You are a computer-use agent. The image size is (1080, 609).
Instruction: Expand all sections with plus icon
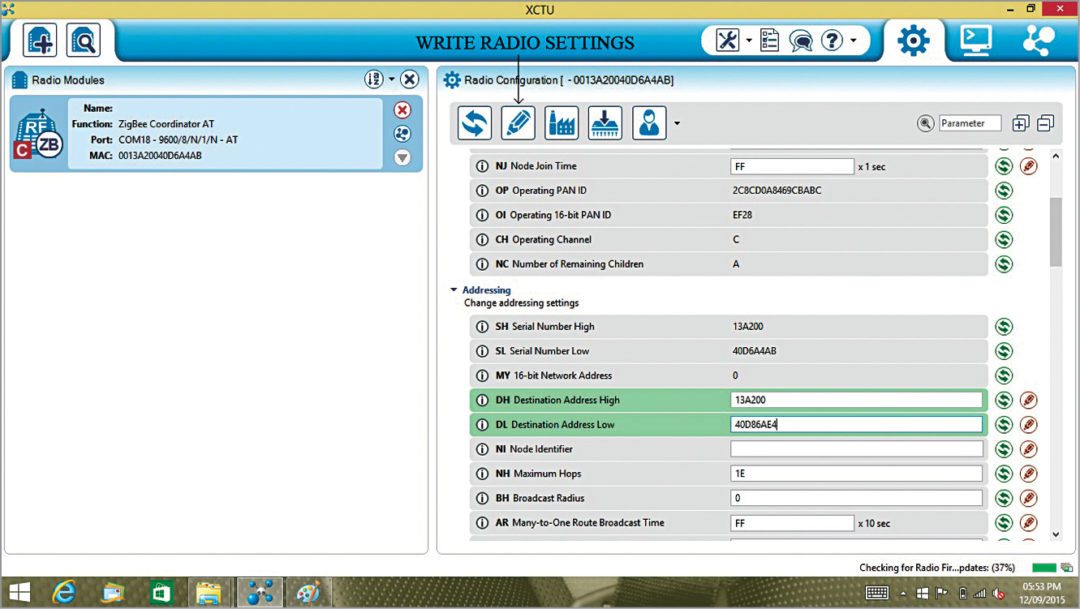click(x=1020, y=124)
